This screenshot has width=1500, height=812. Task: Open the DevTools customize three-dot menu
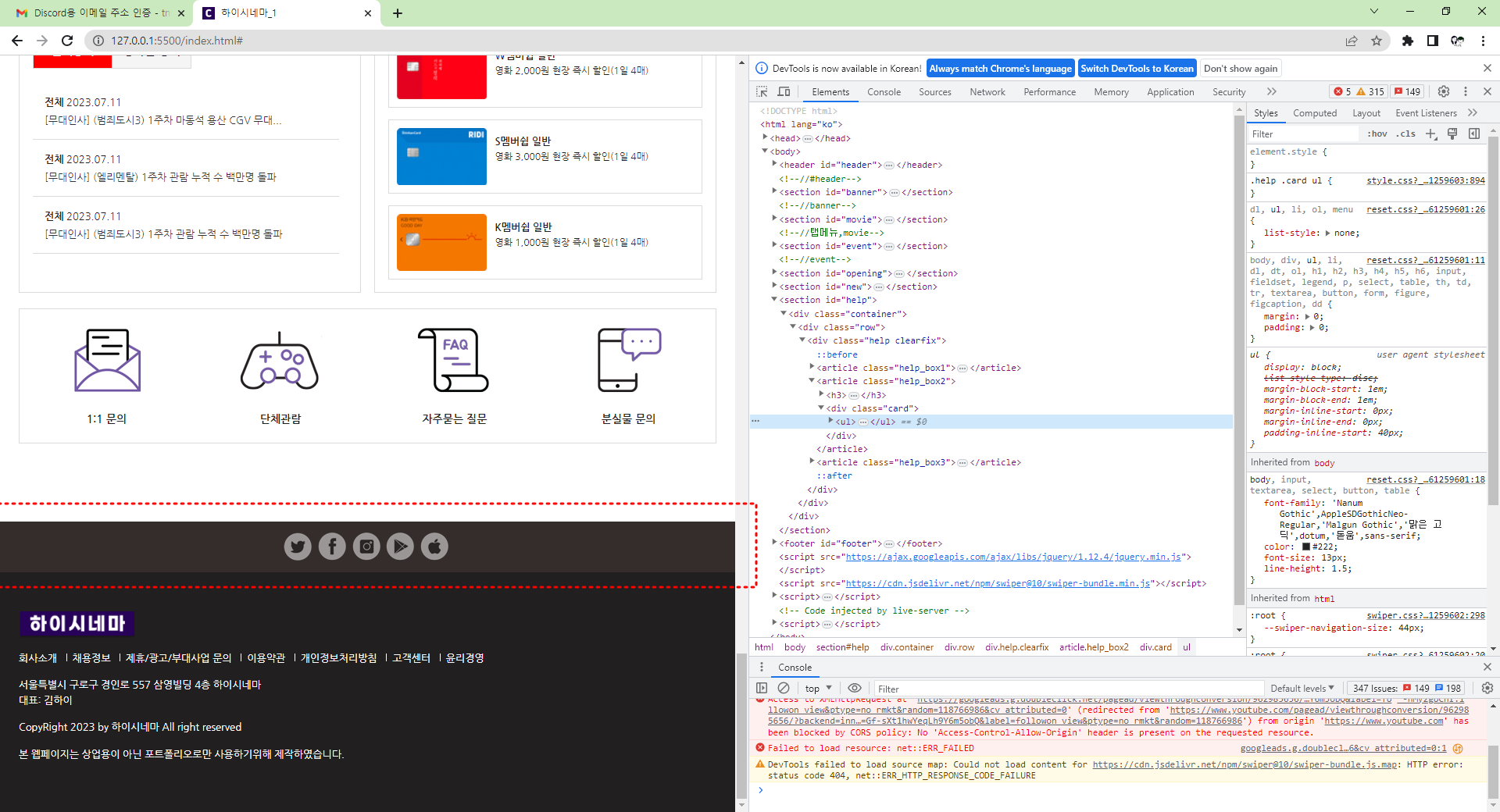[x=1466, y=91]
